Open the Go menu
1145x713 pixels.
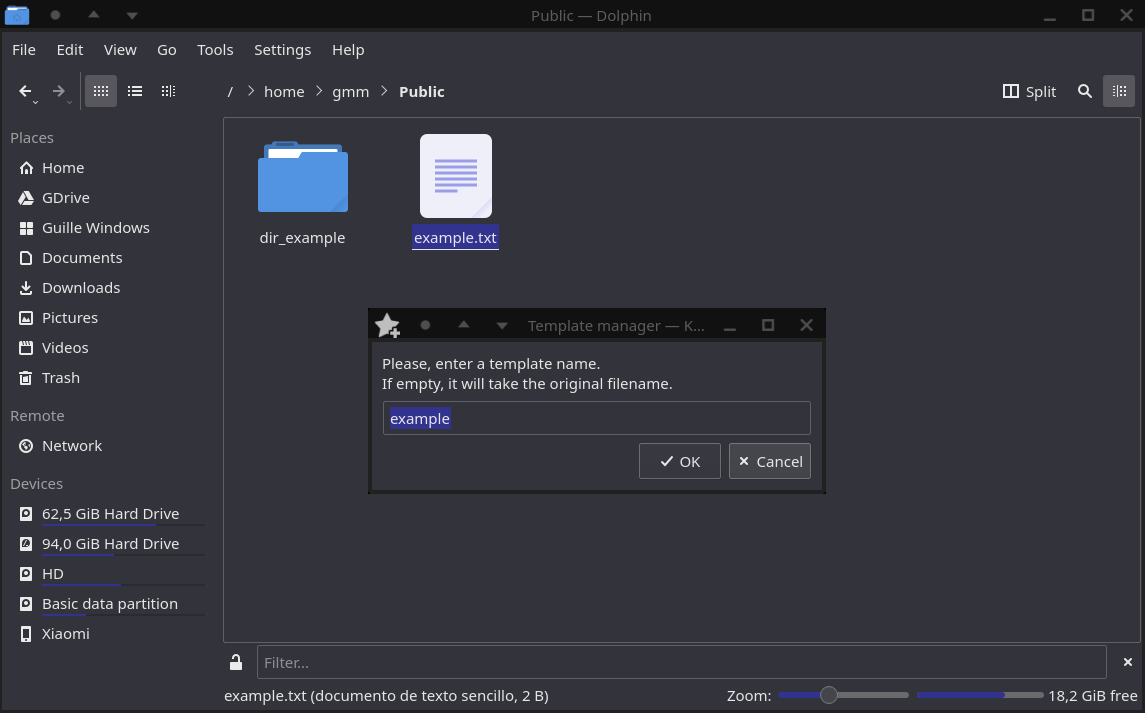pyautogui.click(x=166, y=50)
